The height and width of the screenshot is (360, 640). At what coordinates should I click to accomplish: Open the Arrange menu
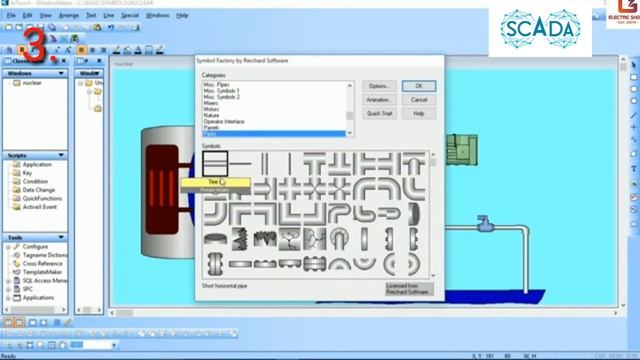point(69,16)
